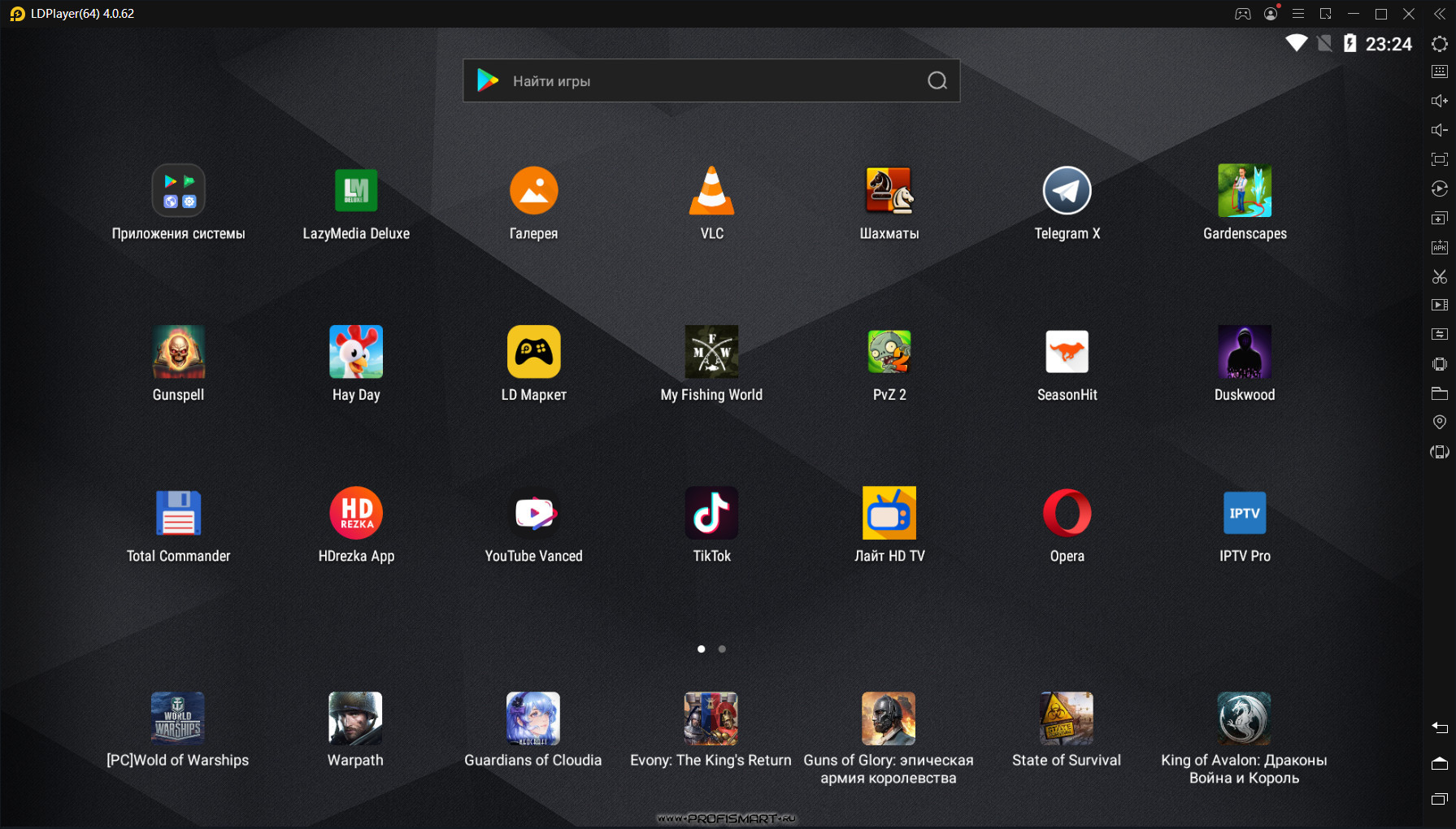Click the Wi-Fi status icon
The height and width of the screenshot is (829, 1456).
click(1297, 43)
